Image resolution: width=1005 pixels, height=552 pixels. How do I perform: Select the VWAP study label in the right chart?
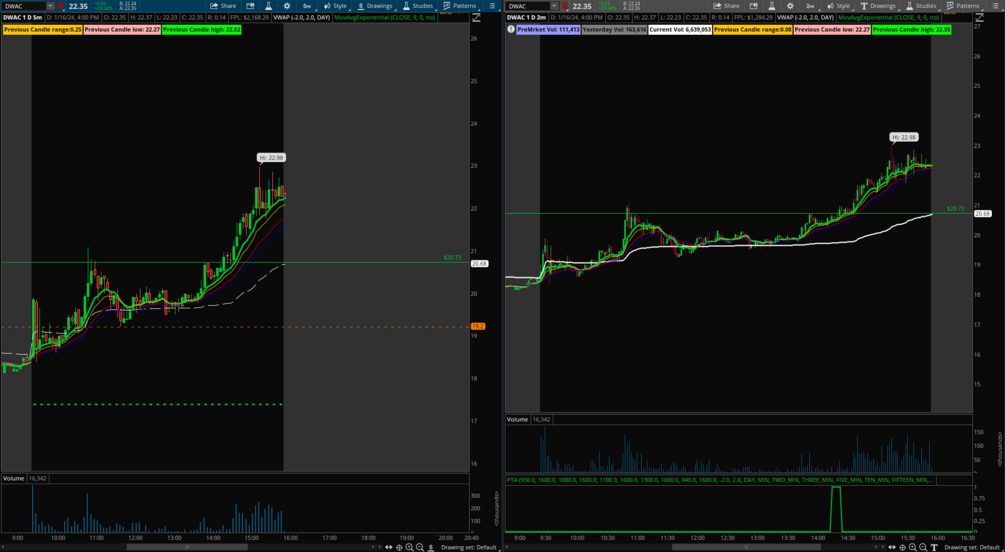pos(805,17)
